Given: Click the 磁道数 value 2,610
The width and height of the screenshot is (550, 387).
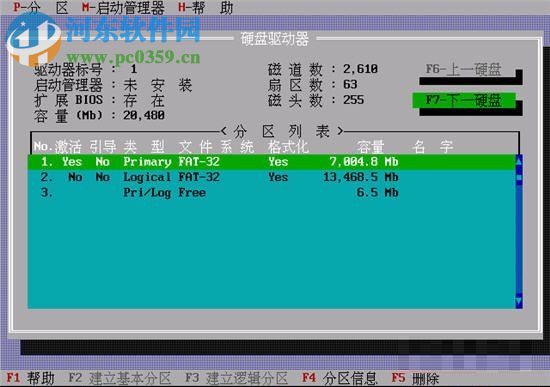Looking at the screenshot, I should (360, 69).
